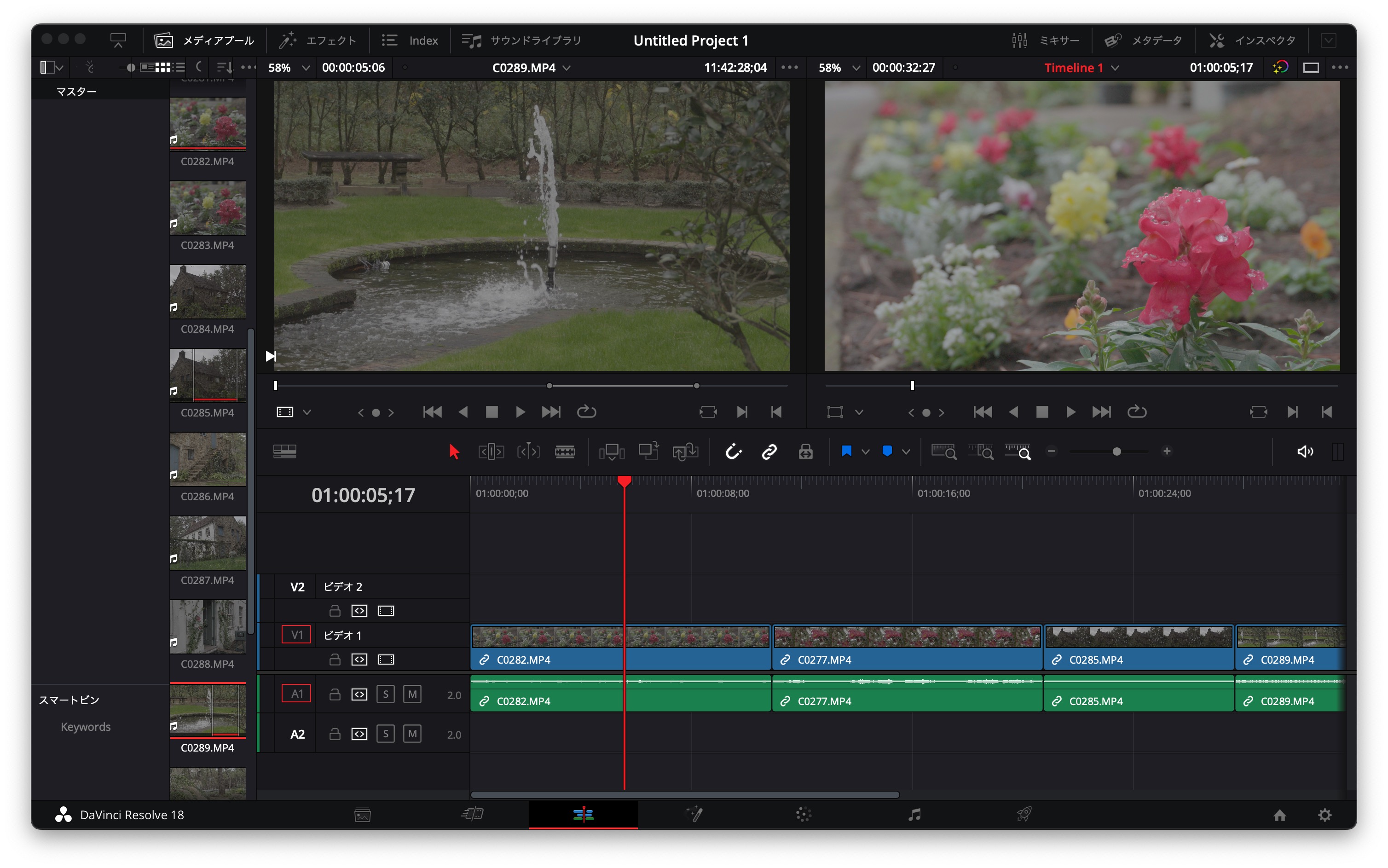
Task: Adjust the timeline zoom slider handle
Action: (x=1116, y=452)
